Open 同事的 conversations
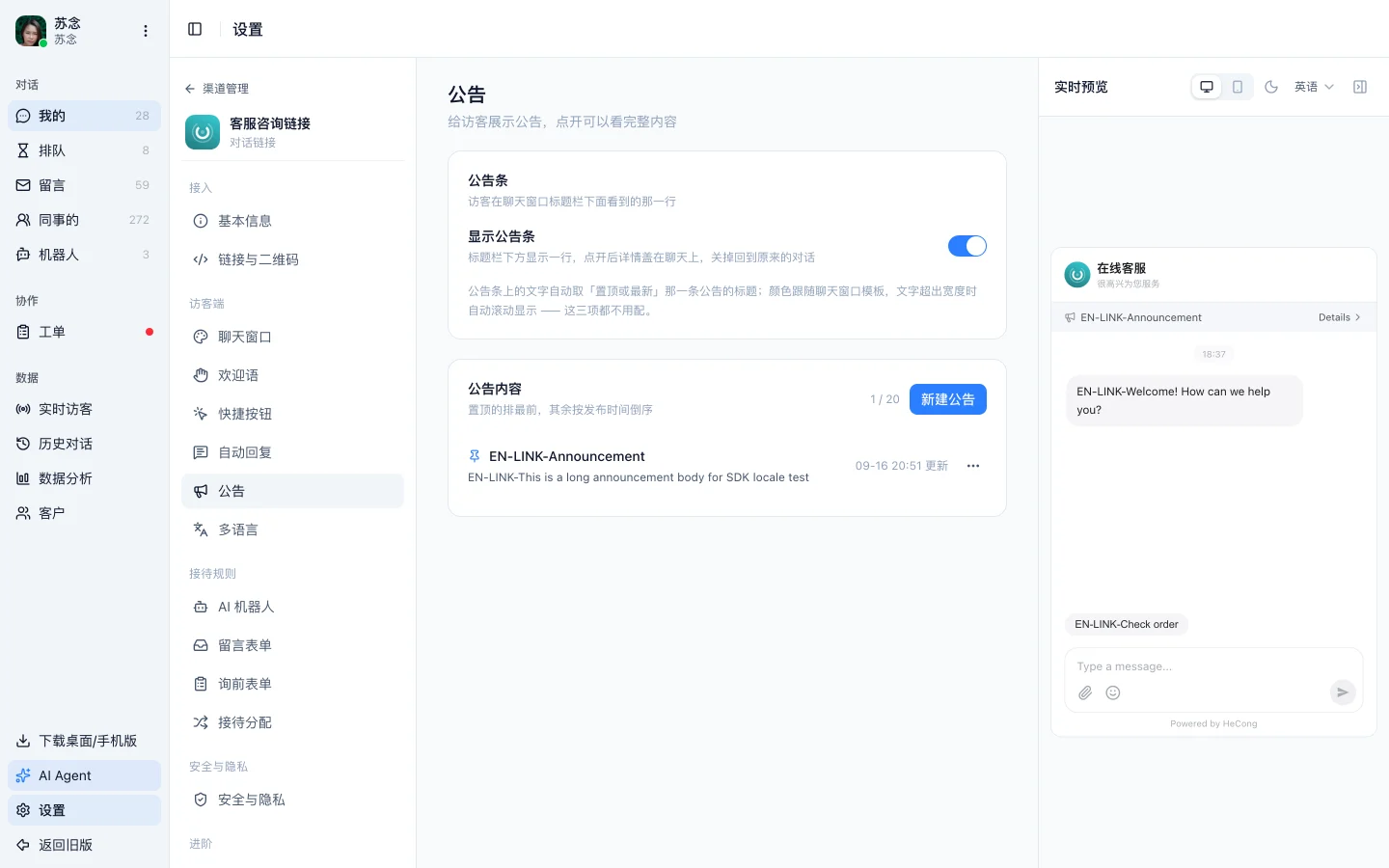Image resolution: width=1389 pixels, height=868 pixels. pos(84,220)
